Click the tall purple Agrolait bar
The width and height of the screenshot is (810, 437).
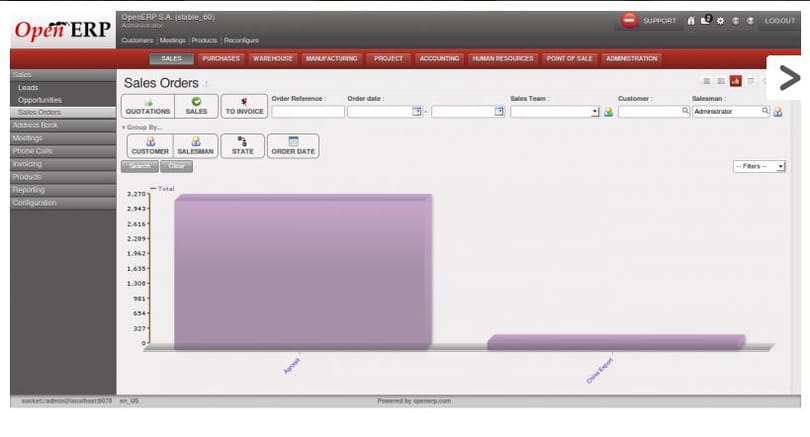coord(303,272)
